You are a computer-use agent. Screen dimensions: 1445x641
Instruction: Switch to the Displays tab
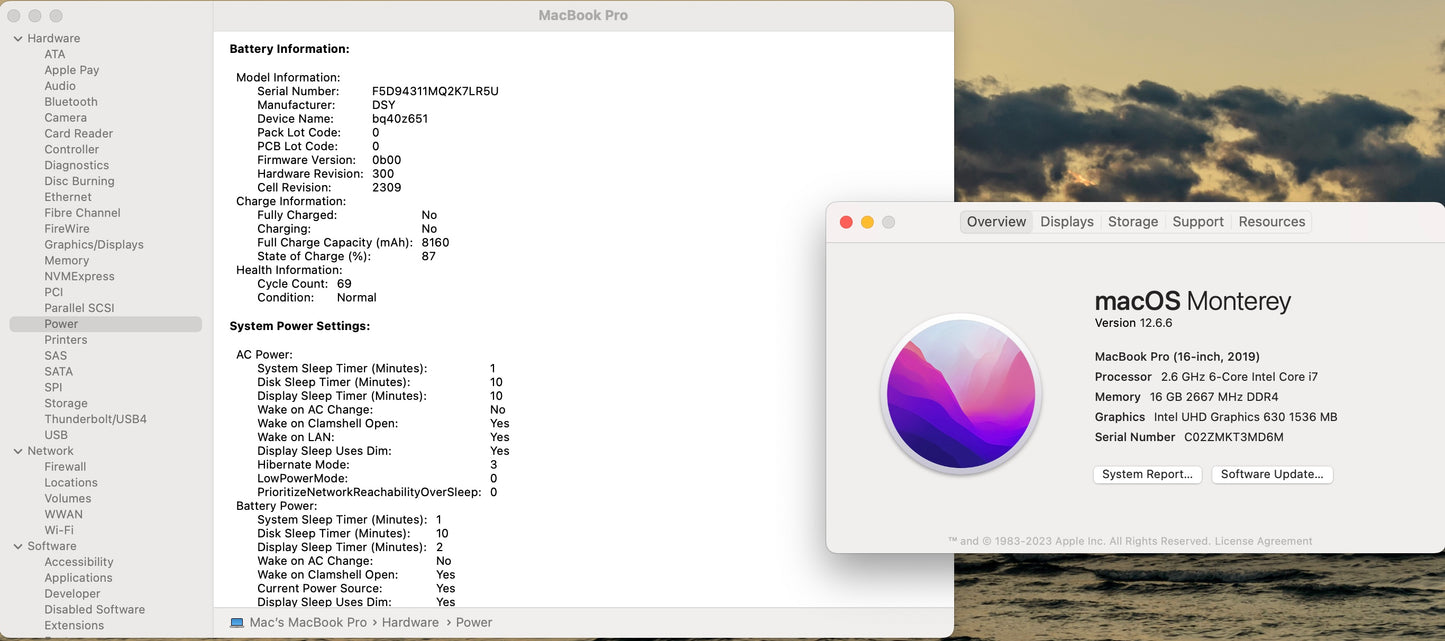pyautogui.click(x=1066, y=222)
